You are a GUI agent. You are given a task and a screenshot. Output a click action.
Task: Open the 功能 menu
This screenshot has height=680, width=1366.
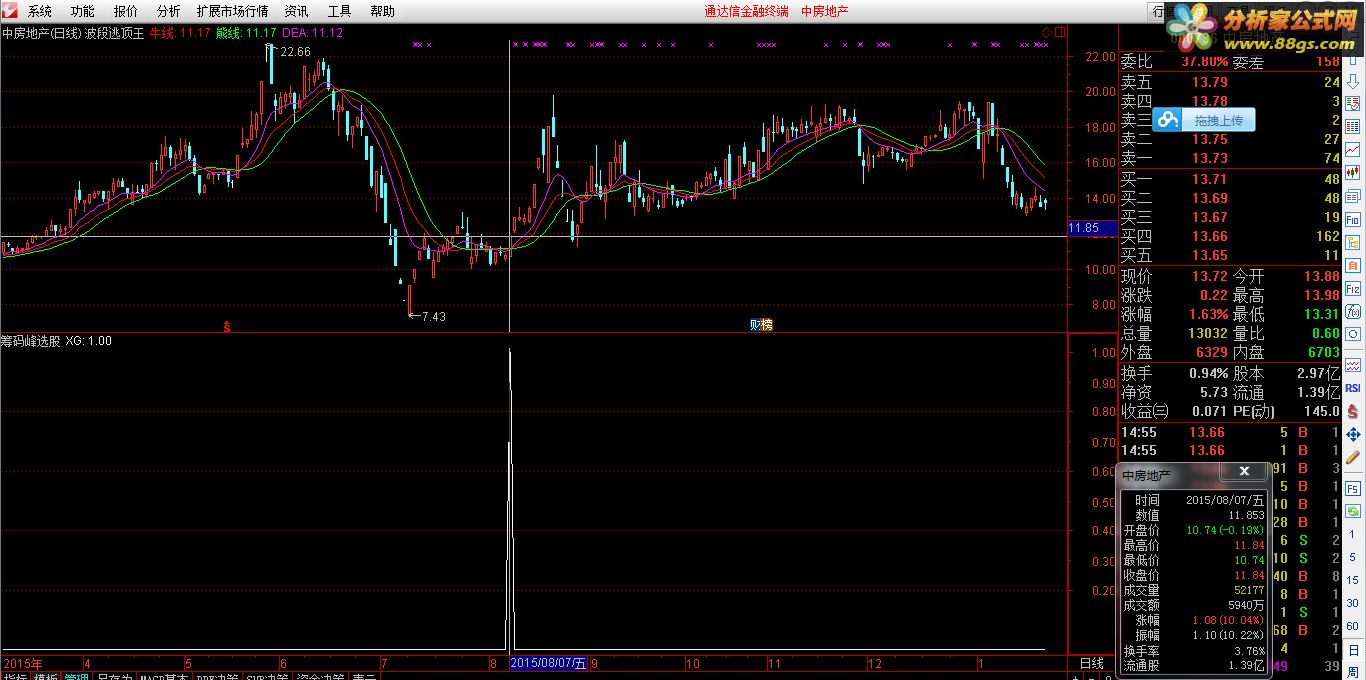82,11
